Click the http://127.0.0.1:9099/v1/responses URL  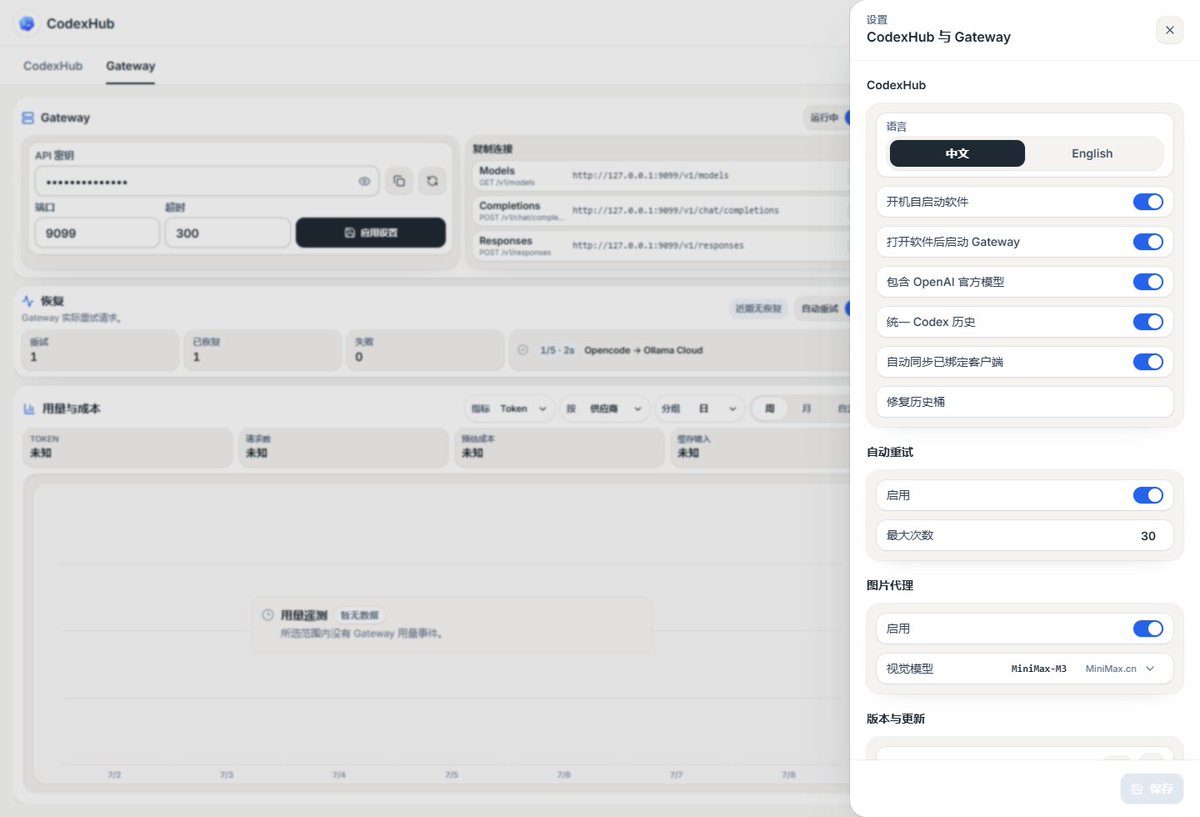coord(658,245)
